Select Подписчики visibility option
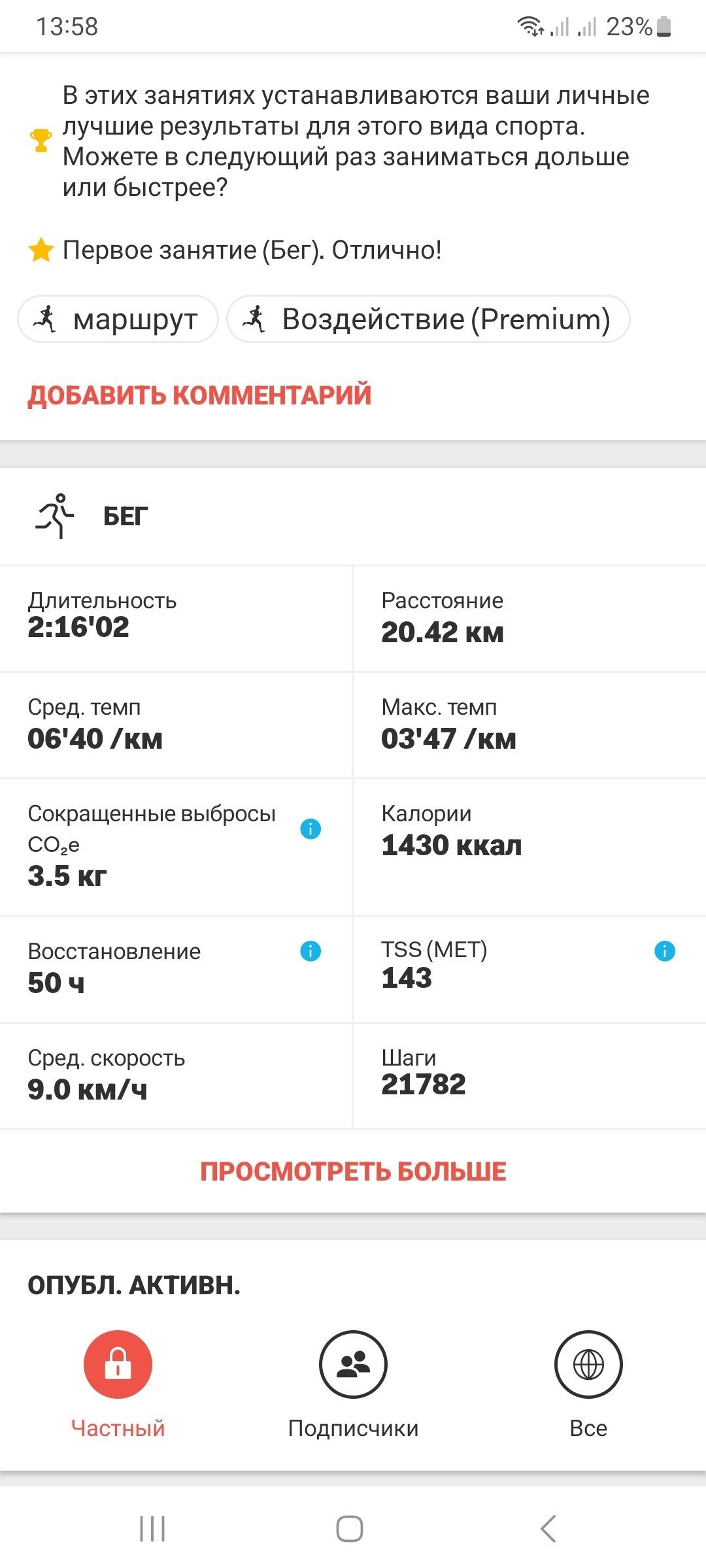 (353, 1384)
